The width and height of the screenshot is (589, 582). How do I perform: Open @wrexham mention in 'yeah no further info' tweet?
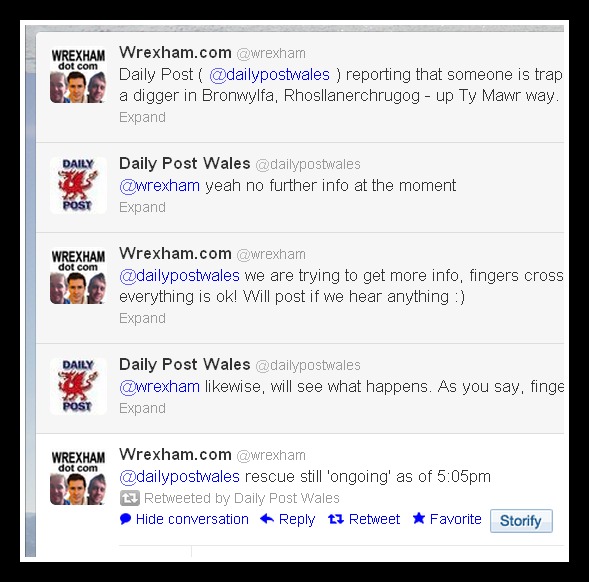tap(160, 186)
